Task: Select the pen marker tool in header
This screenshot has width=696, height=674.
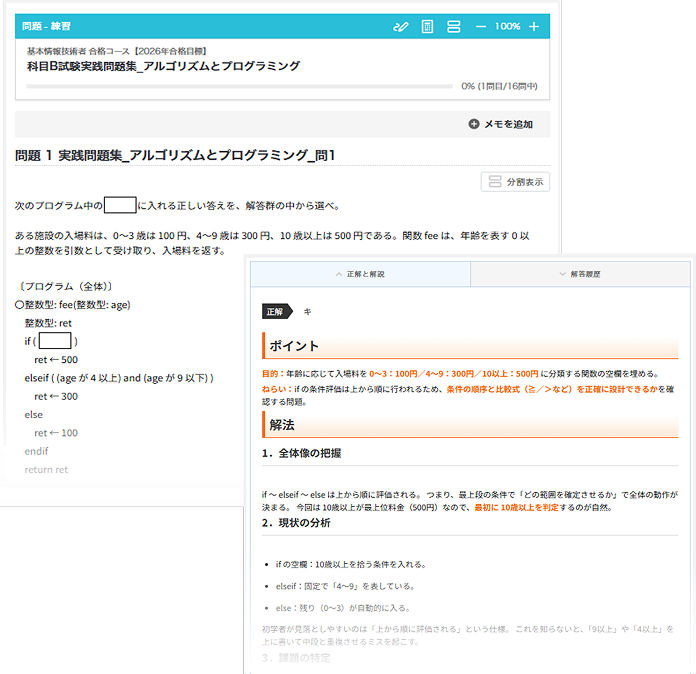Action: pos(401,26)
